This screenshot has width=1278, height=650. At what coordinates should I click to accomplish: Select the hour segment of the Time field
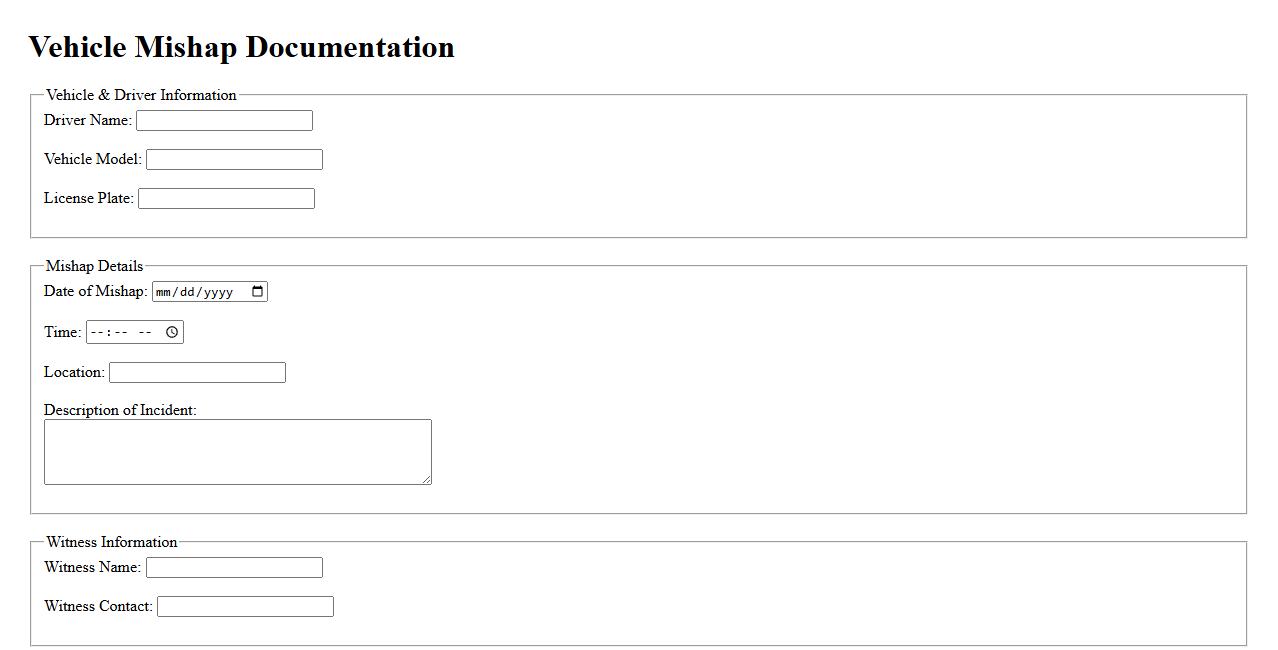(97, 332)
